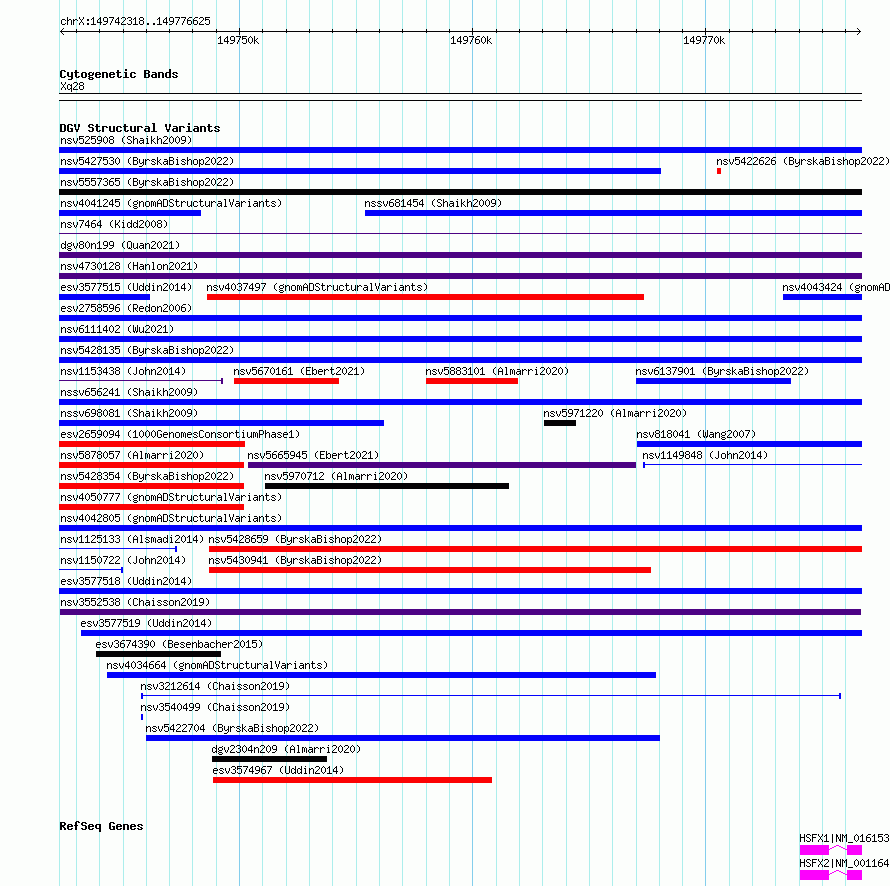This screenshot has height=886, width=890.
Task: Select nsv4034664 (gnomADStructuralVariants) label
Action: click(x=217, y=665)
